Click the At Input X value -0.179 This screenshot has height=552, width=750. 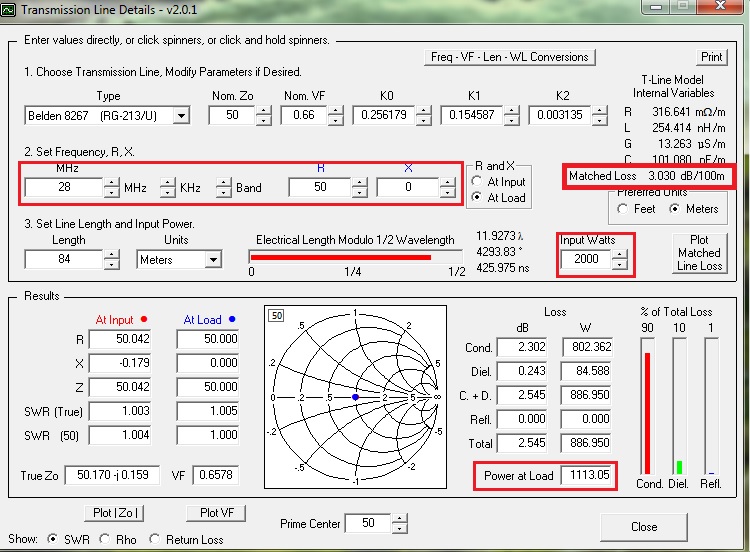[x=120, y=363]
